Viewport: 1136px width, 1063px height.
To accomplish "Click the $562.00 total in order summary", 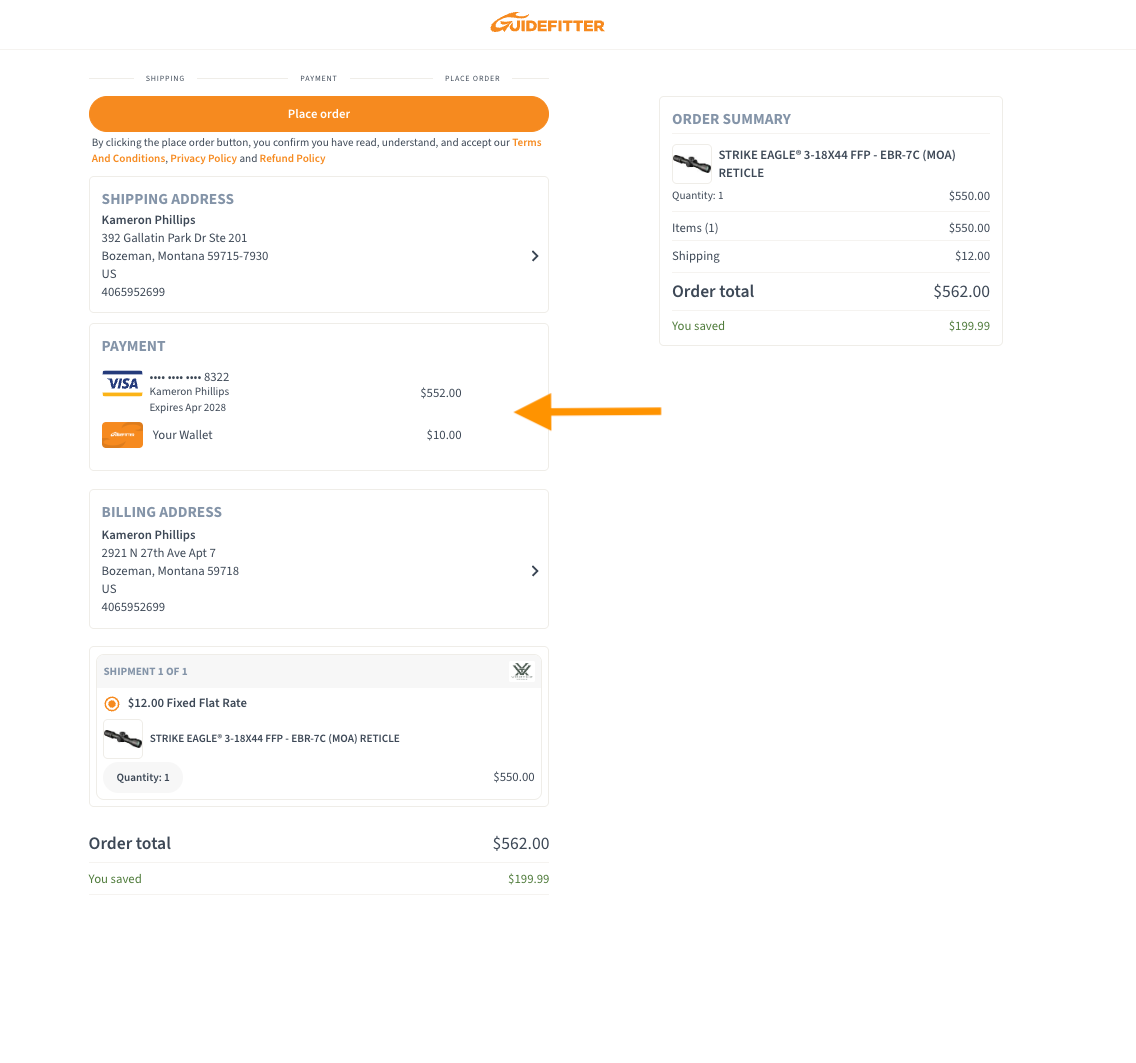I will [x=961, y=291].
